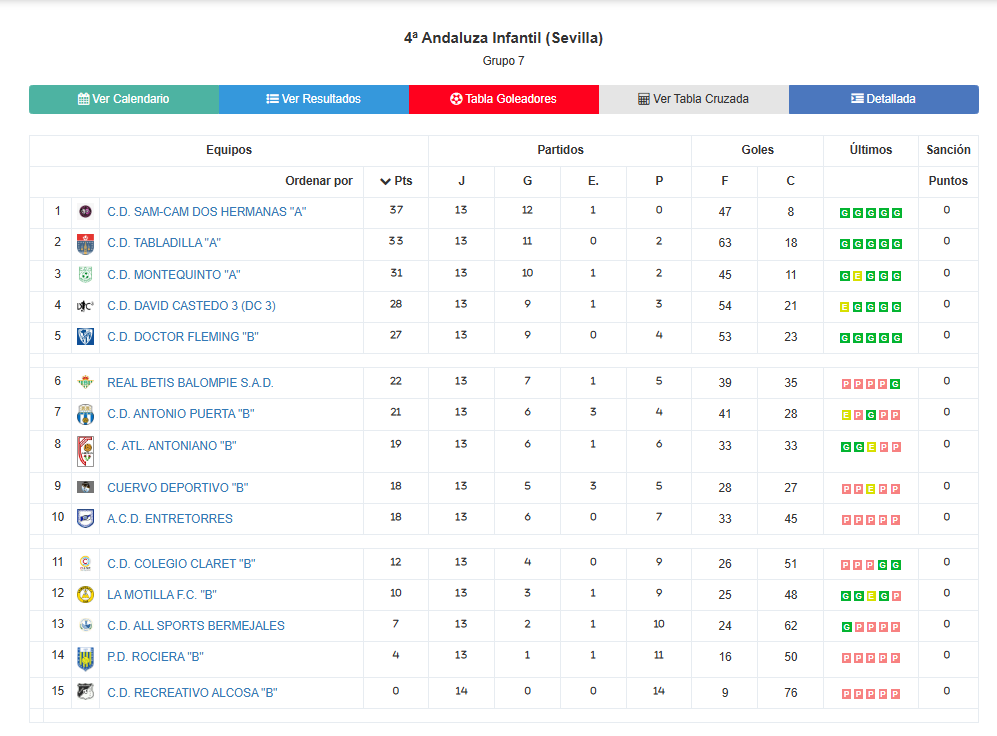The height and width of the screenshot is (736, 997).
Task: Open C.D. DAVID CASTEDO 3 (DC 3) link
Action: pos(191,306)
